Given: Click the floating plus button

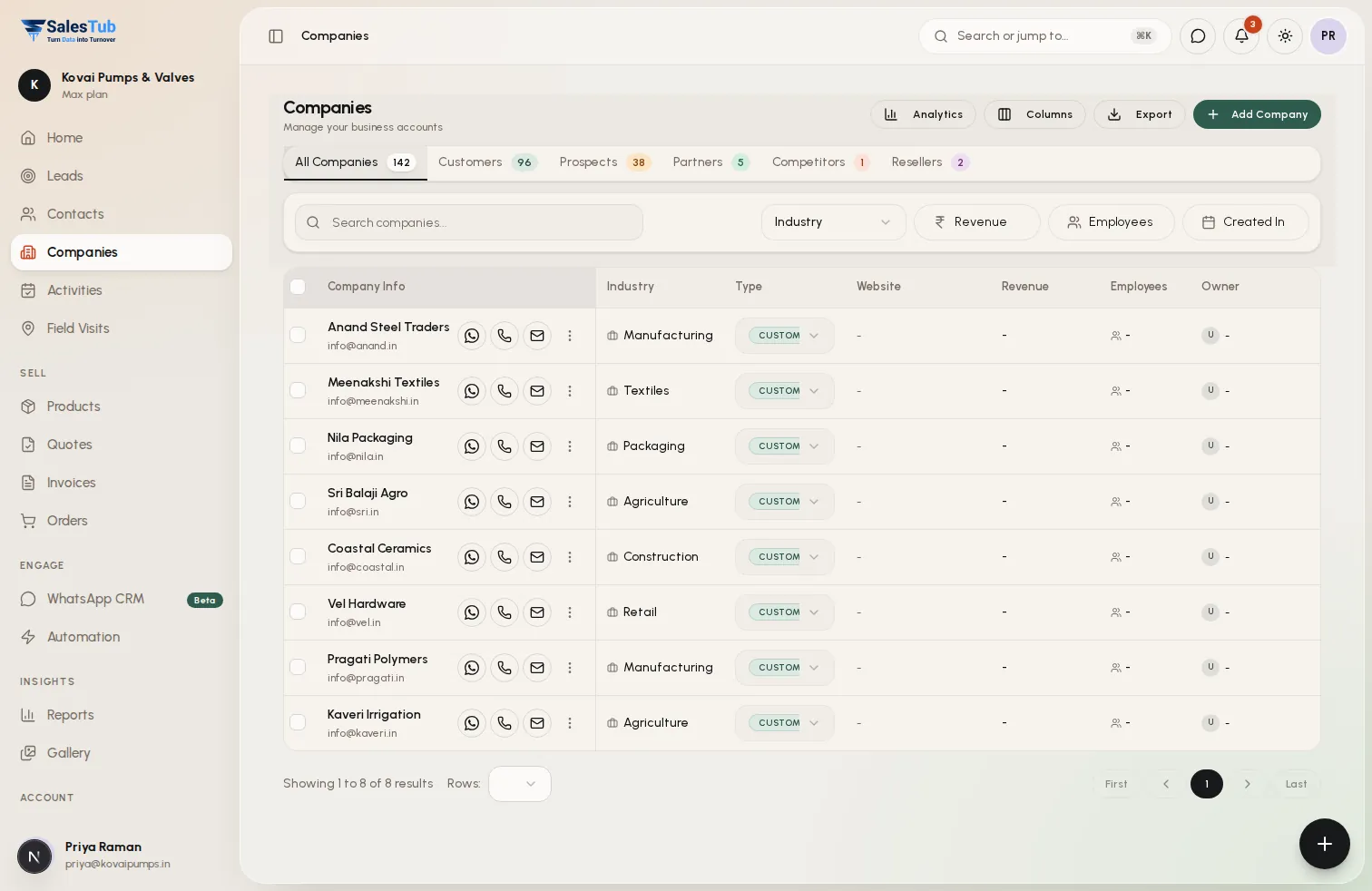Looking at the screenshot, I should tap(1325, 844).
